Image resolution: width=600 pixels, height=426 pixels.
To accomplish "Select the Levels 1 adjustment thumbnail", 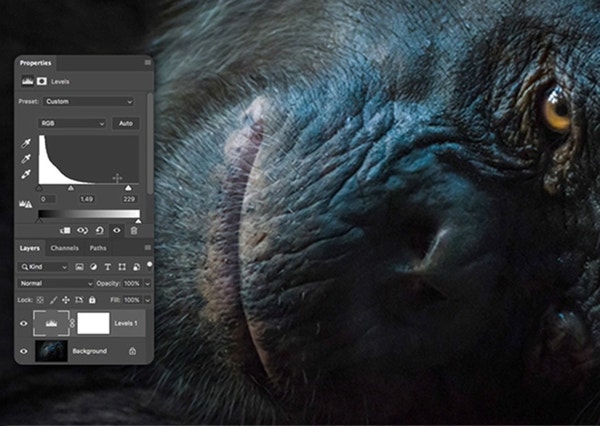I will 51,323.
